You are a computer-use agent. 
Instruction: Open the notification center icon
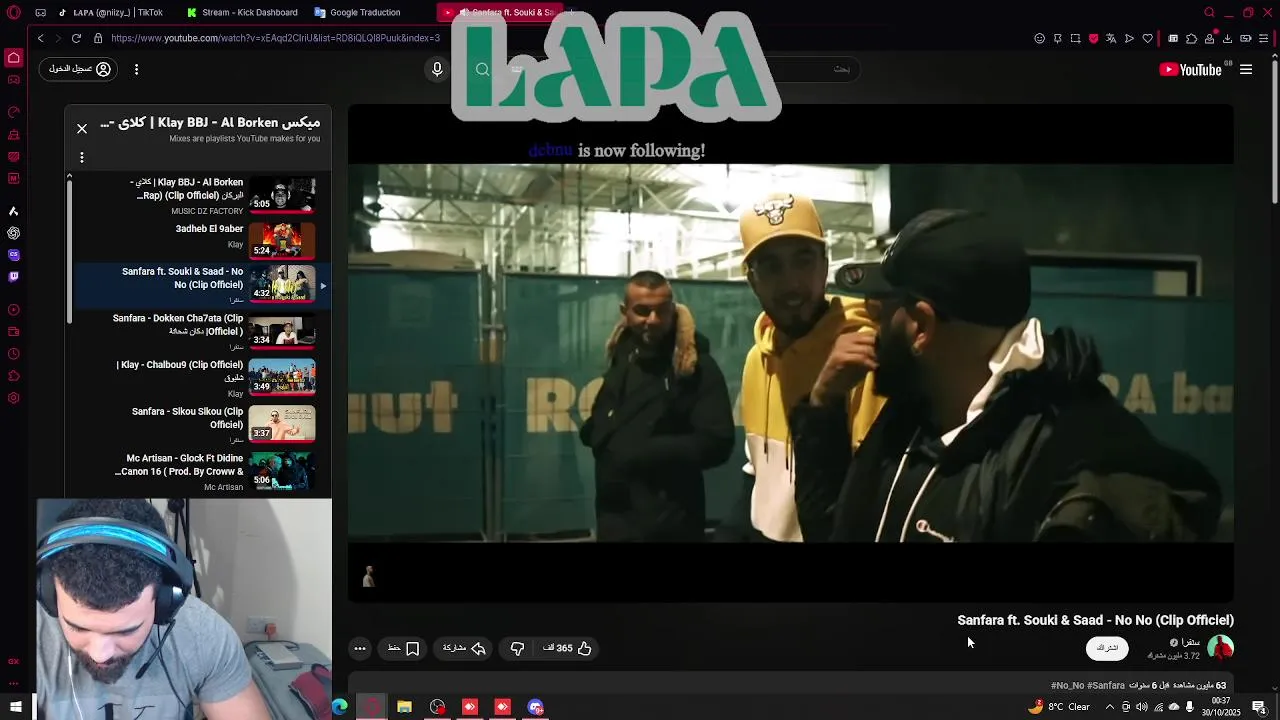coord(1259,707)
